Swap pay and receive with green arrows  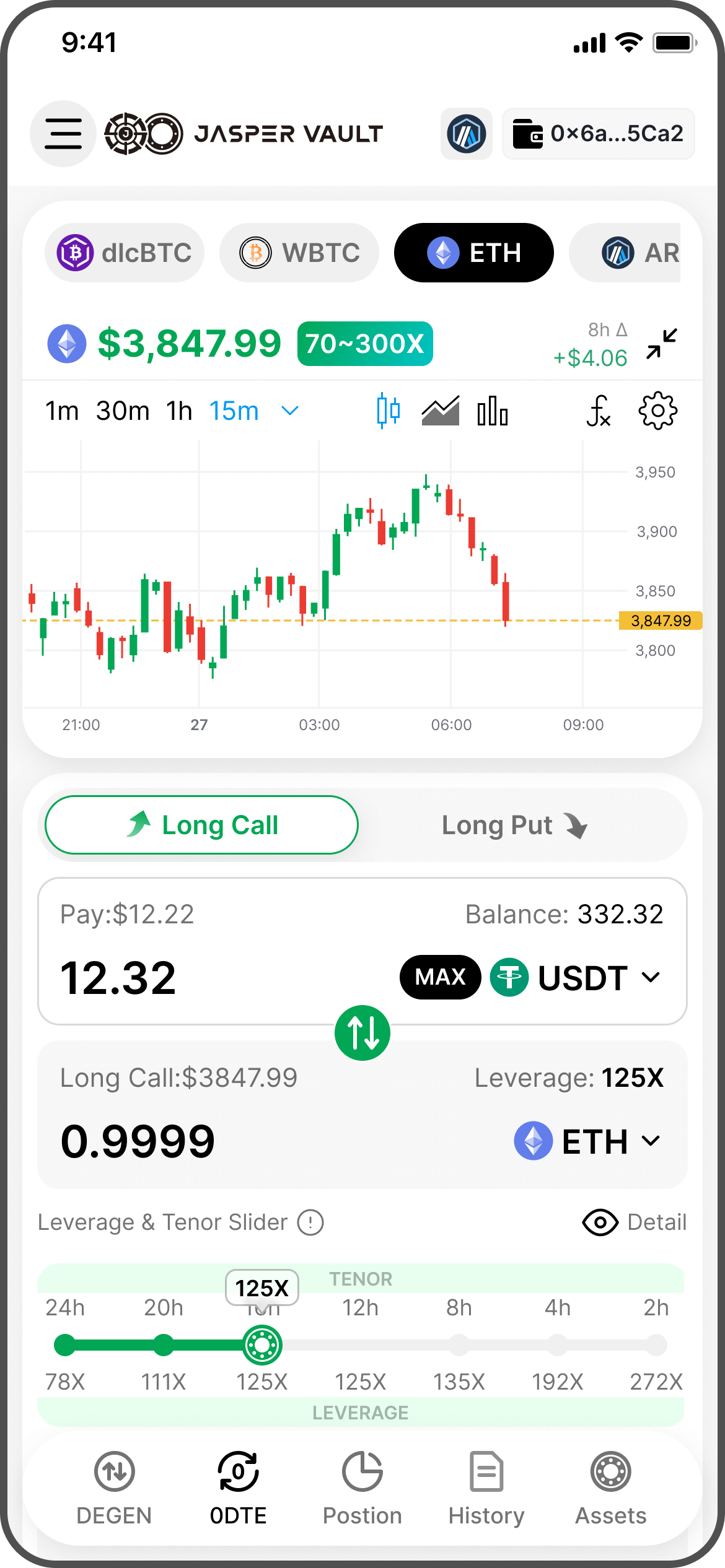pyautogui.click(x=362, y=1032)
